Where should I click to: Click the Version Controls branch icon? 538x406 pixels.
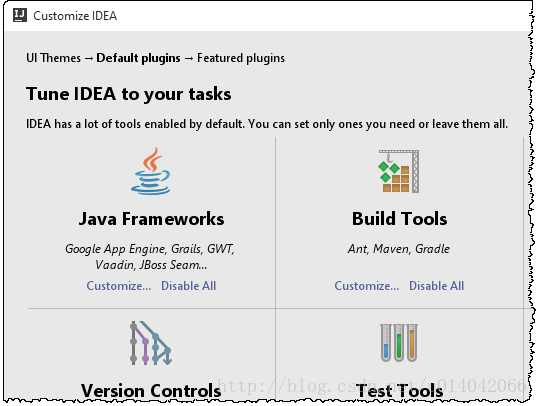pyautogui.click(x=151, y=343)
